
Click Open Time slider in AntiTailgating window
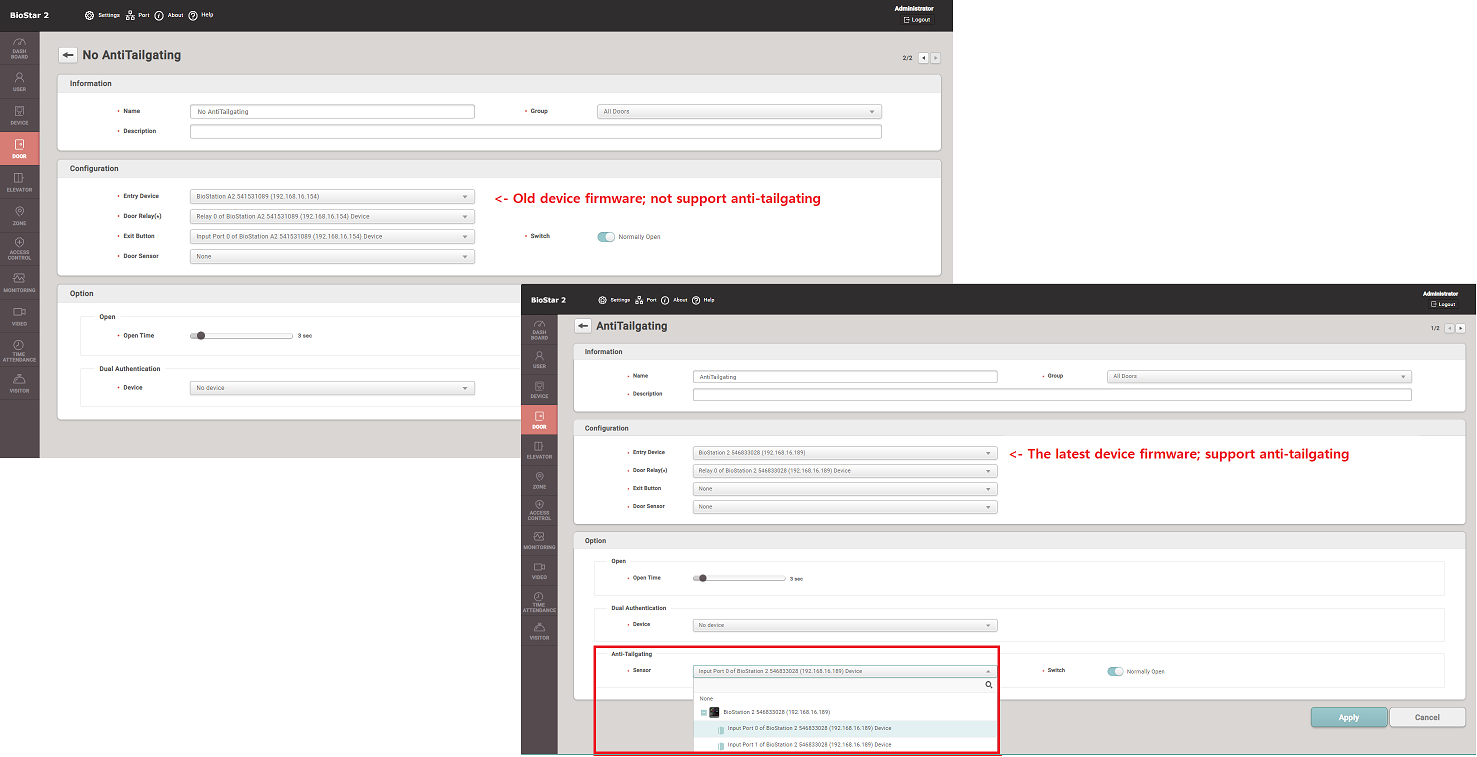740,578
